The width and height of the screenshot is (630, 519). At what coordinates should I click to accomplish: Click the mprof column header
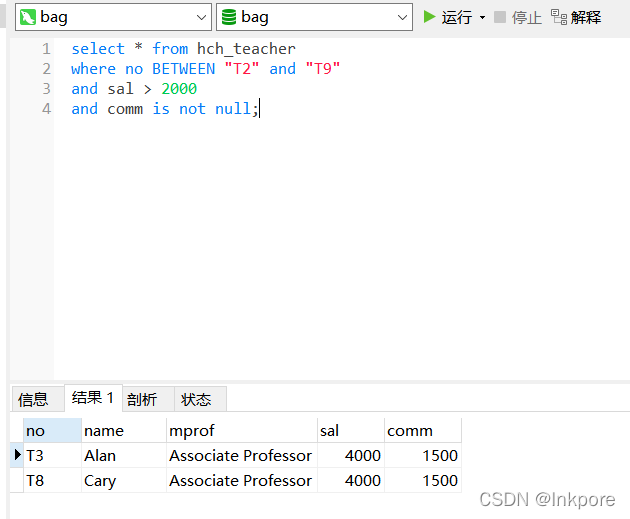[x=242, y=431]
